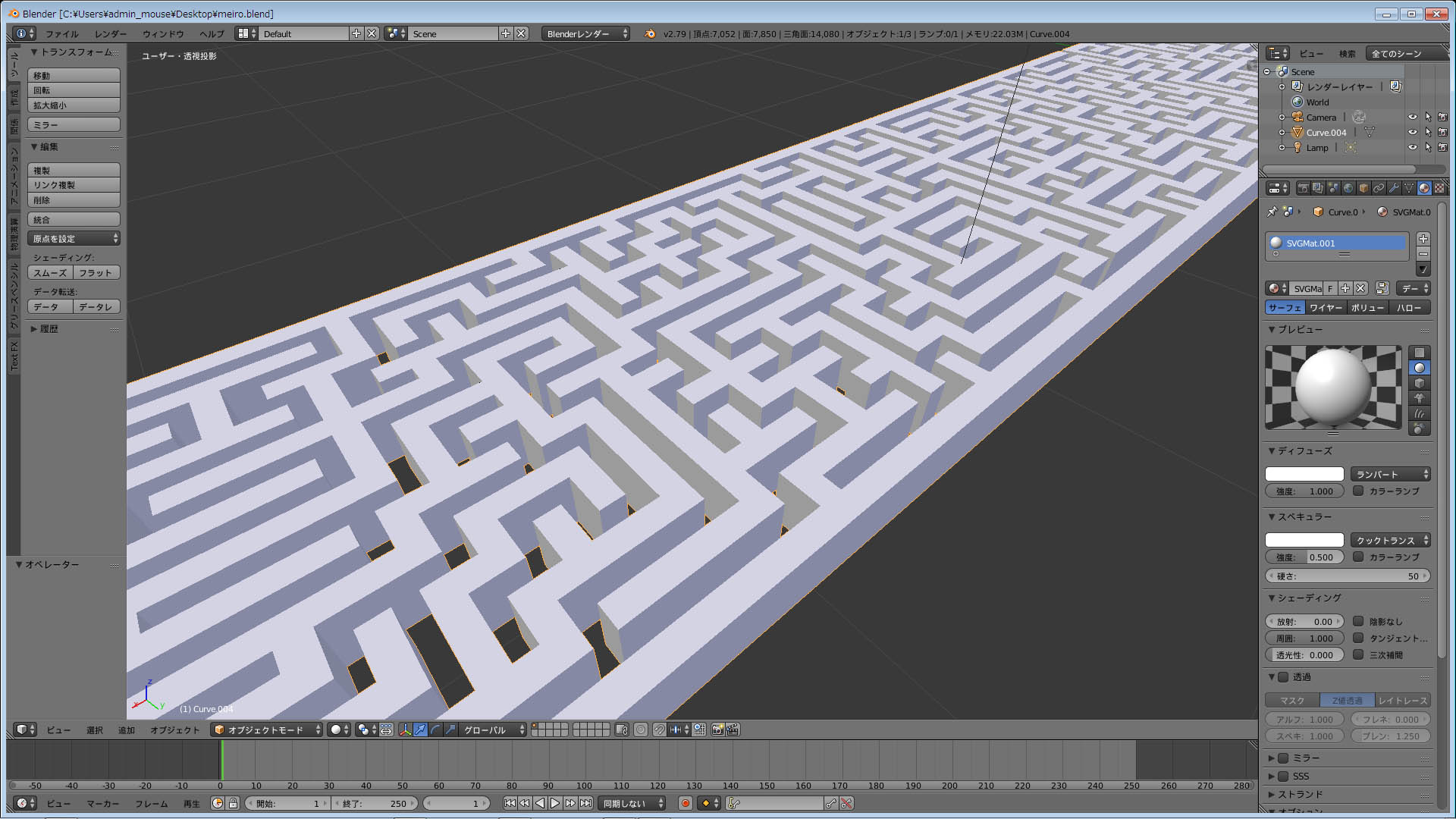Click the pin icon in properties breadcrumb
This screenshot has height=819, width=1456.
pos(1272,212)
